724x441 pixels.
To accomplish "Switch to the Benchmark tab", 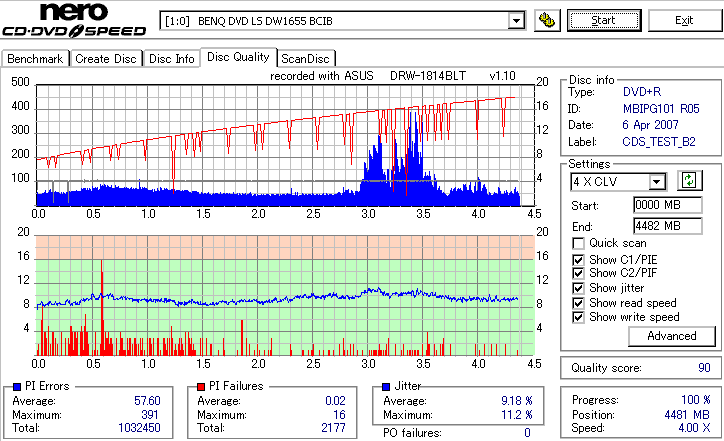I will pos(35,59).
